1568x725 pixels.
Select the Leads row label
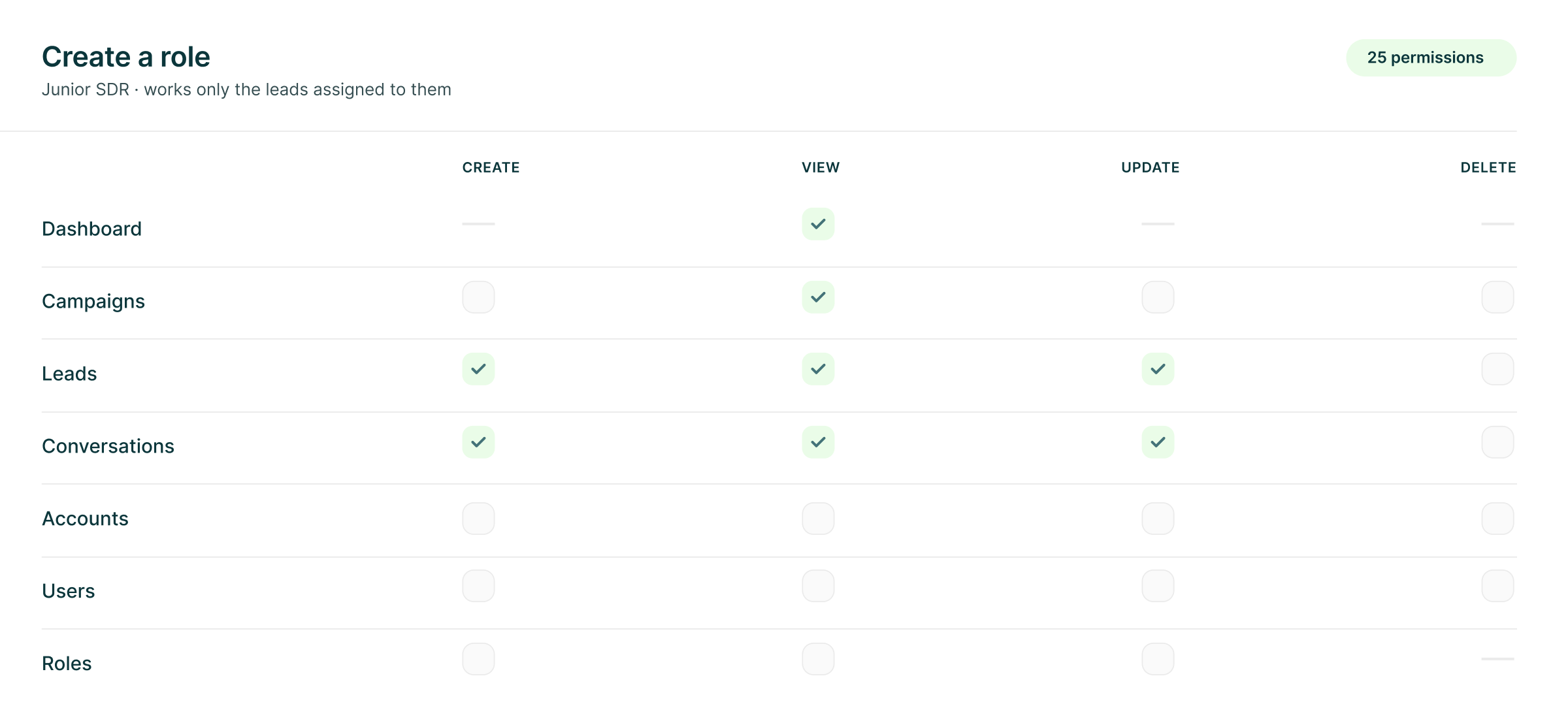point(69,374)
